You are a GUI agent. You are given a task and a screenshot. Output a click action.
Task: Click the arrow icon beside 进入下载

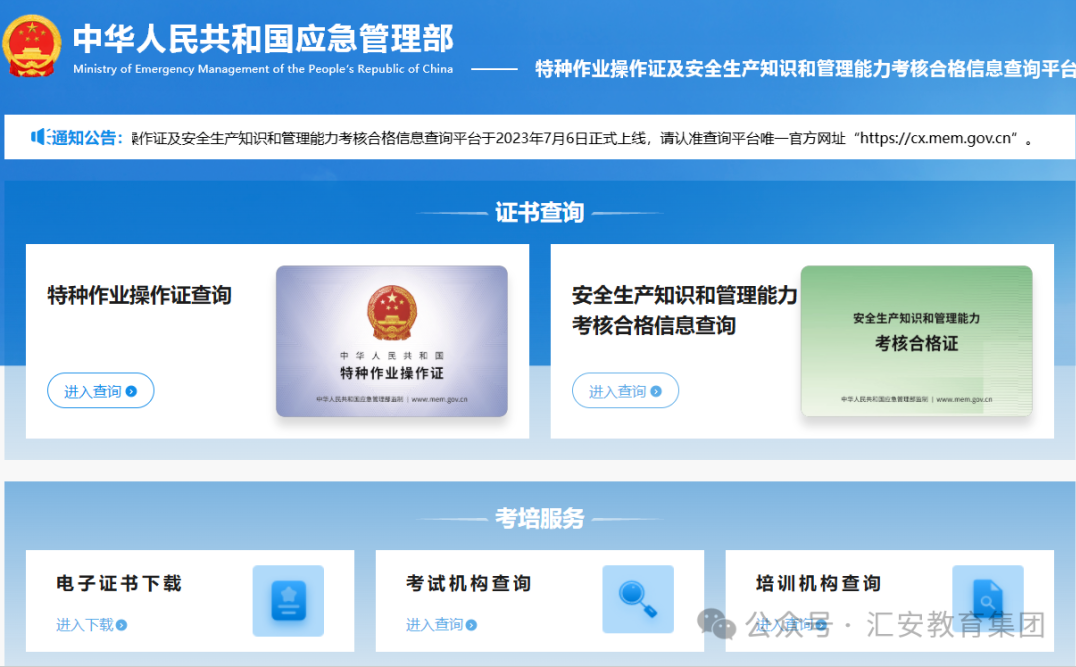tap(122, 625)
